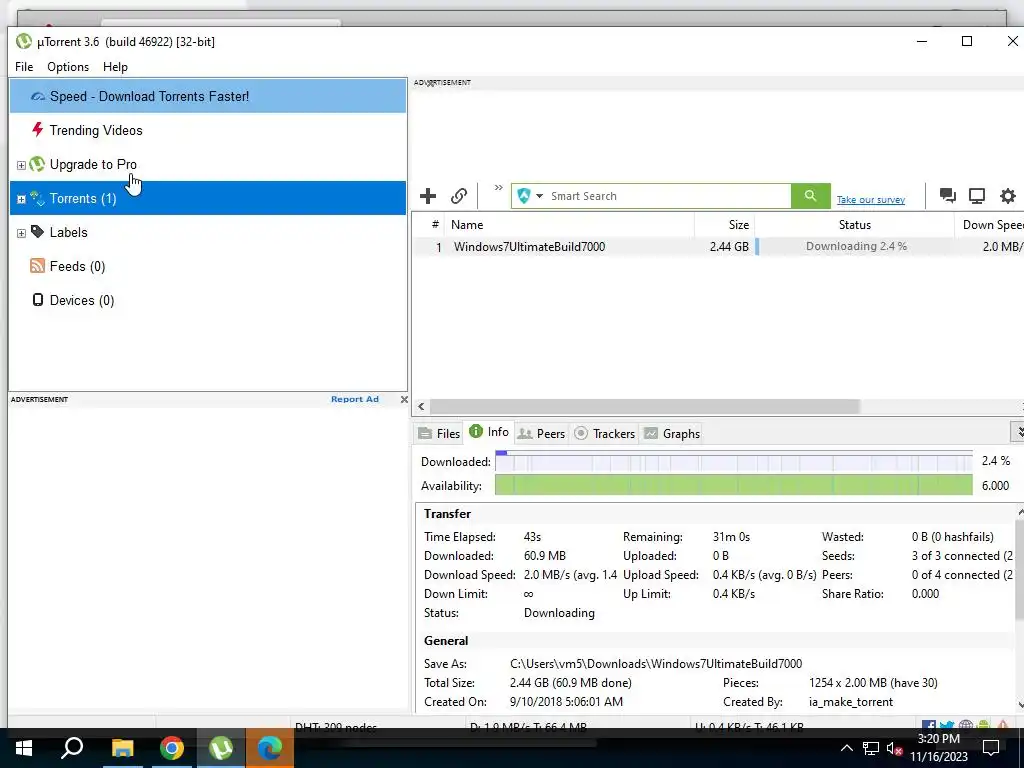Click the green search magnifier button

click(810, 196)
